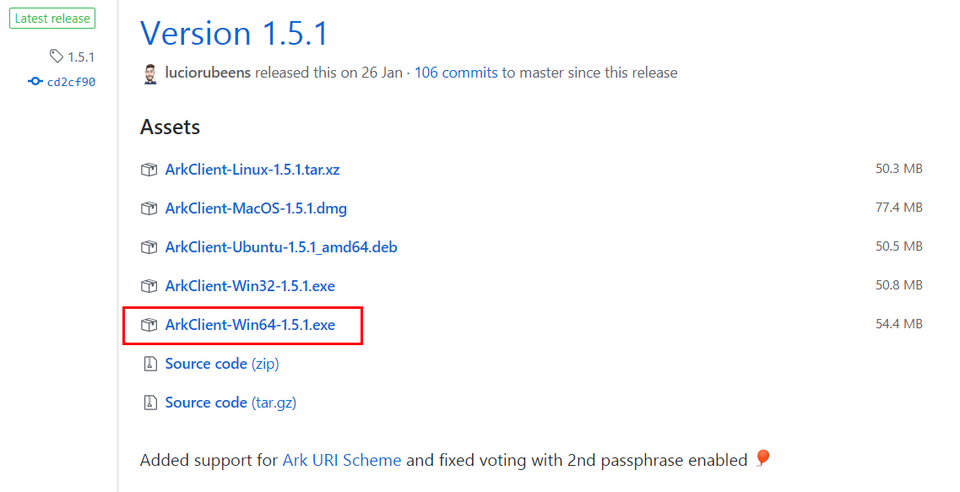The width and height of the screenshot is (960, 492).
Task: Click luciorubeens avatar image
Action: (x=150, y=74)
